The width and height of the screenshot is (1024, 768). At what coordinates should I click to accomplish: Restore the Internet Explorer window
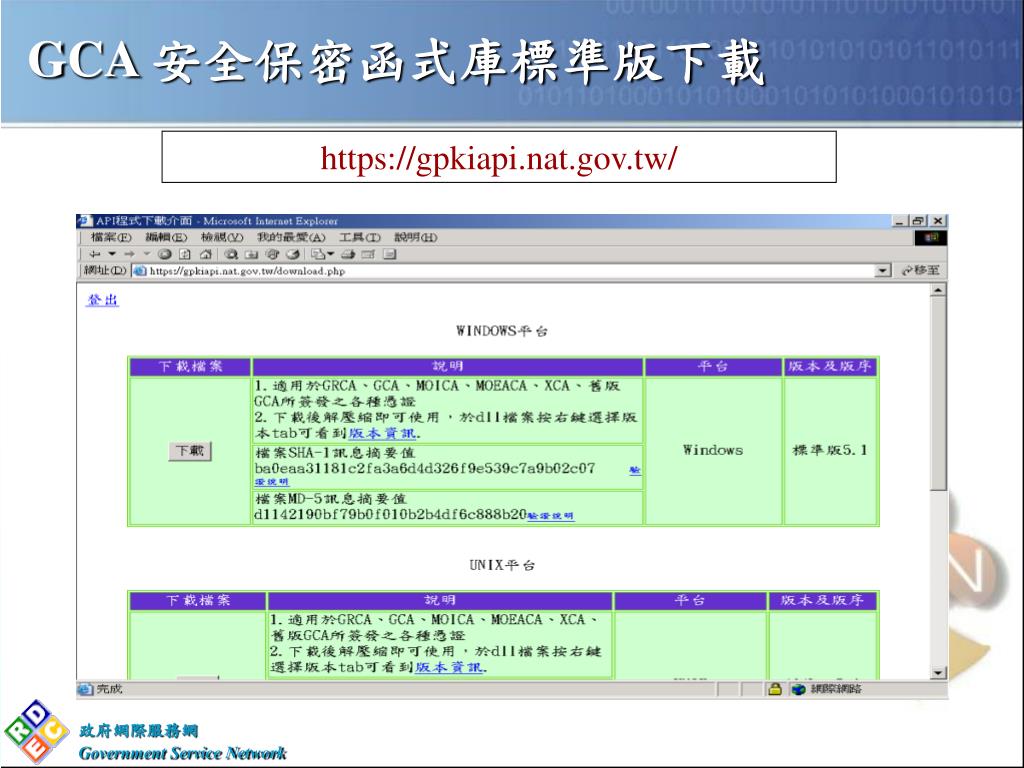point(918,221)
